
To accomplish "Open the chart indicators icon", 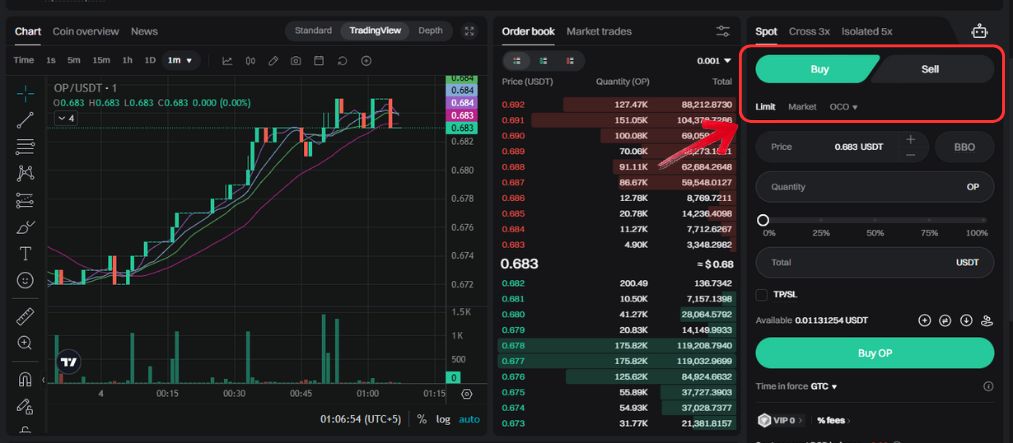I will 227,61.
